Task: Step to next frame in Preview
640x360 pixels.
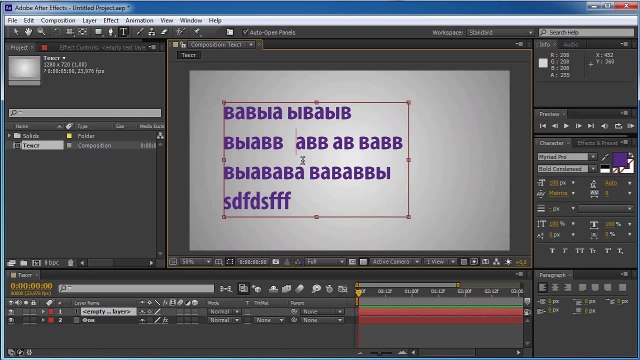Action: [x=578, y=126]
